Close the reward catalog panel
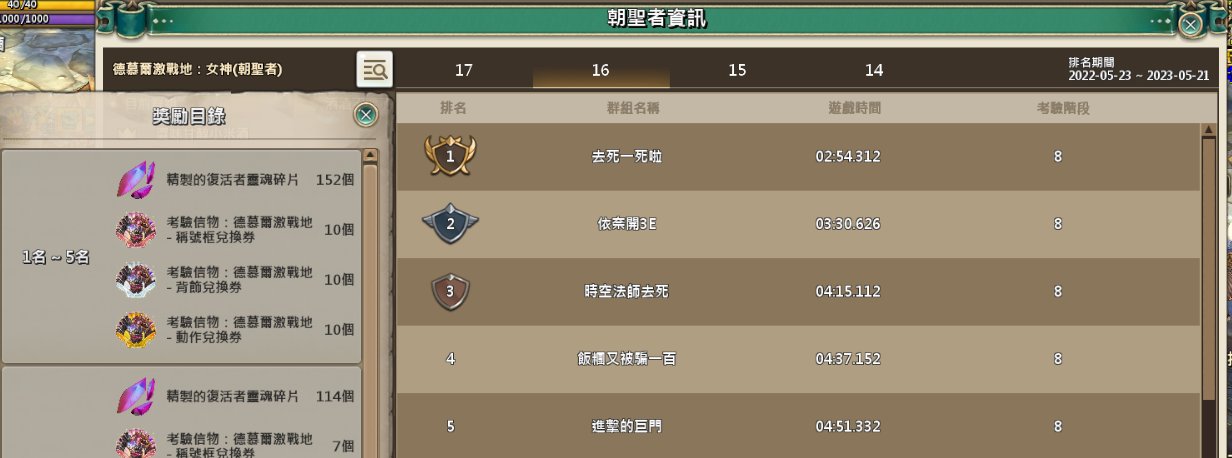Viewport: 1232px width, 458px height. tap(367, 115)
